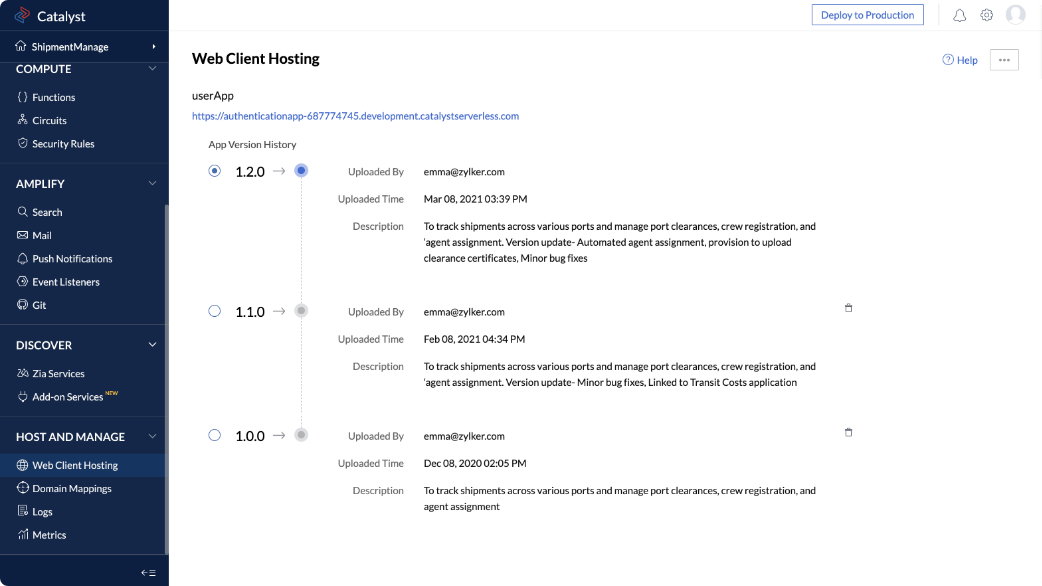Image resolution: width=1042 pixels, height=586 pixels.
Task: Click the 1.1.0 timeline marker dot
Action: (x=301, y=310)
